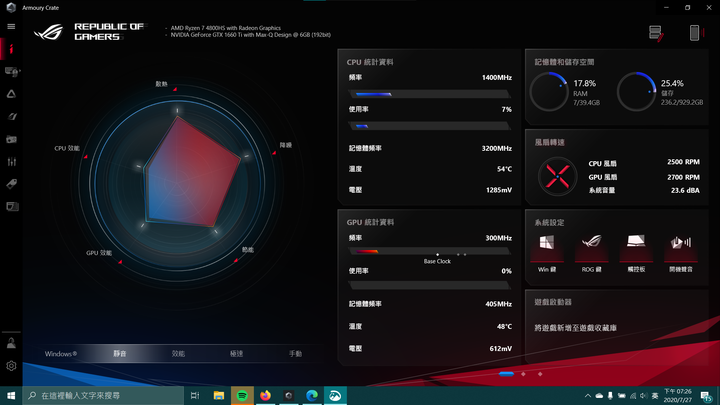Click the CPU usage bar
720x405 pixels.
[x=429, y=126]
